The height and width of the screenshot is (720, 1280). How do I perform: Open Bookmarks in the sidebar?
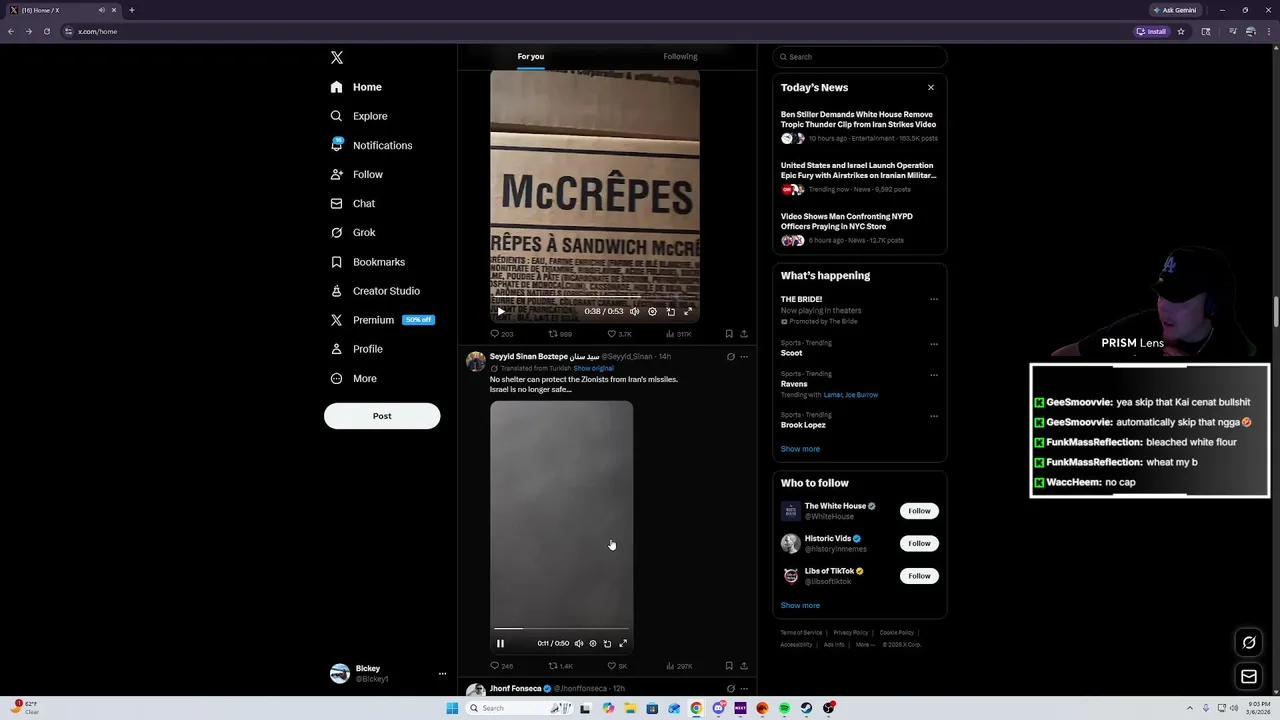pyautogui.click(x=367, y=262)
